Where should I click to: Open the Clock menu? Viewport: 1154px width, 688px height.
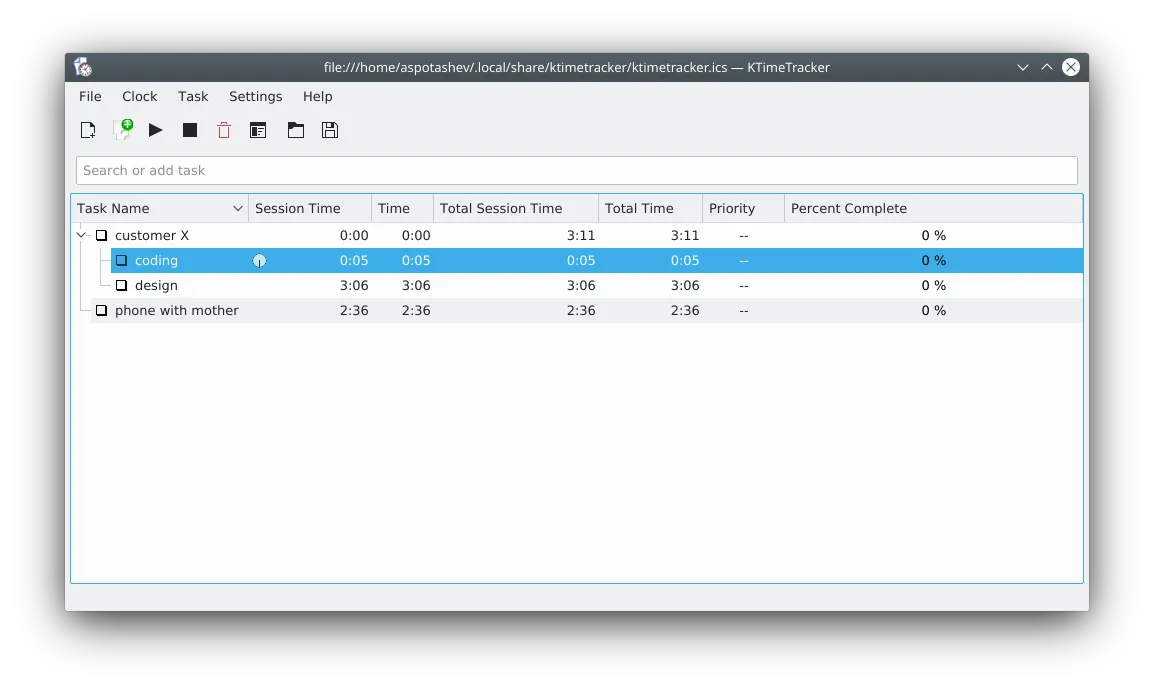tap(139, 96)
